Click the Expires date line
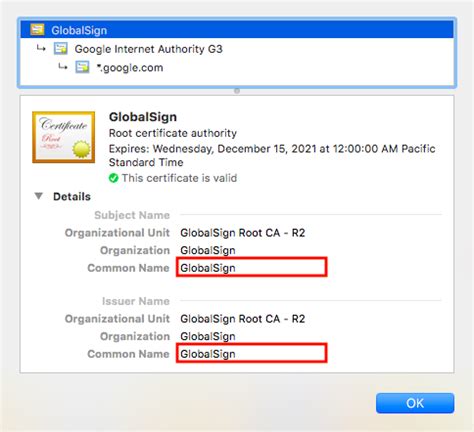474x432 pixels. tap(272, 155)
